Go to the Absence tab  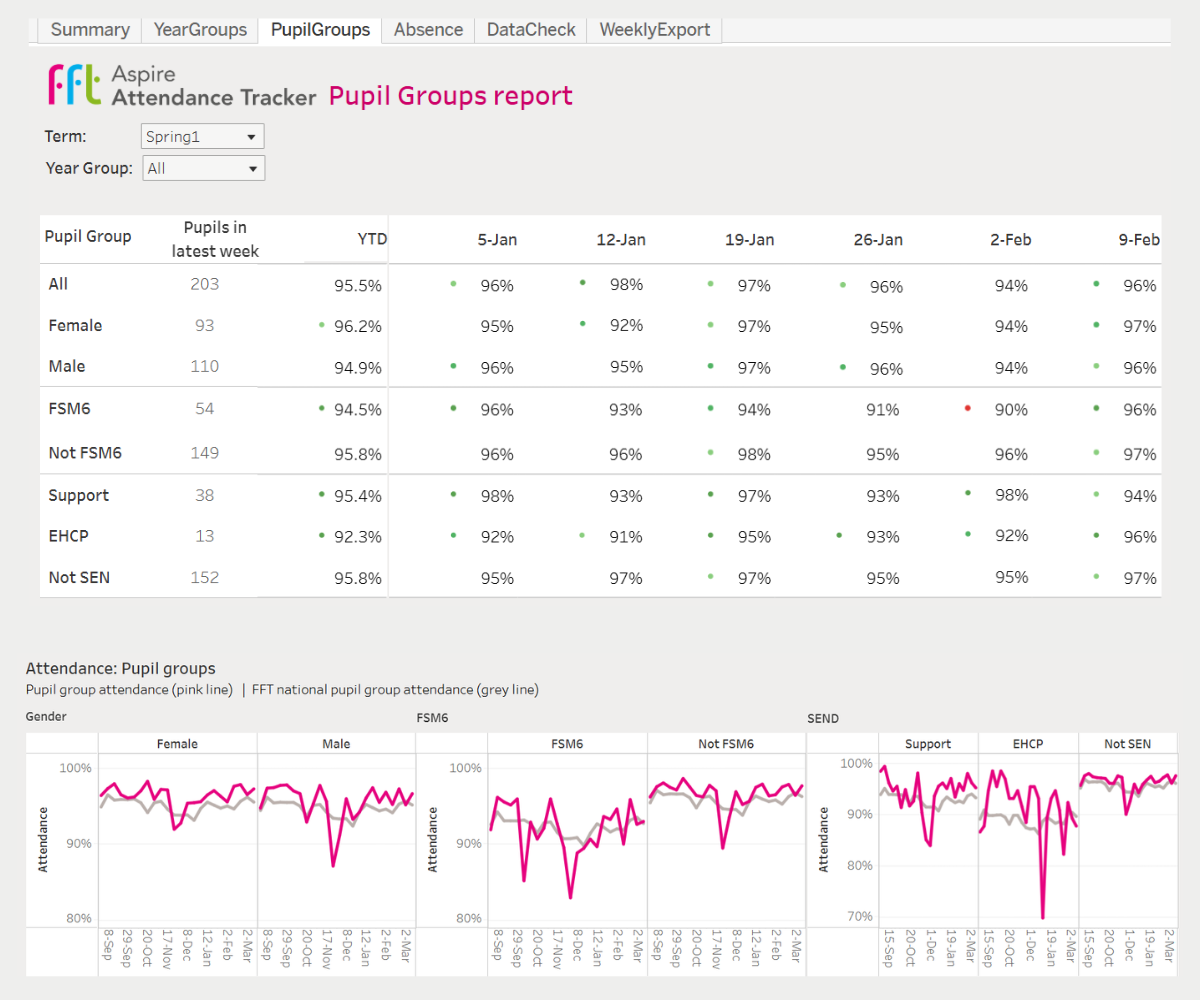click(428, 30)
